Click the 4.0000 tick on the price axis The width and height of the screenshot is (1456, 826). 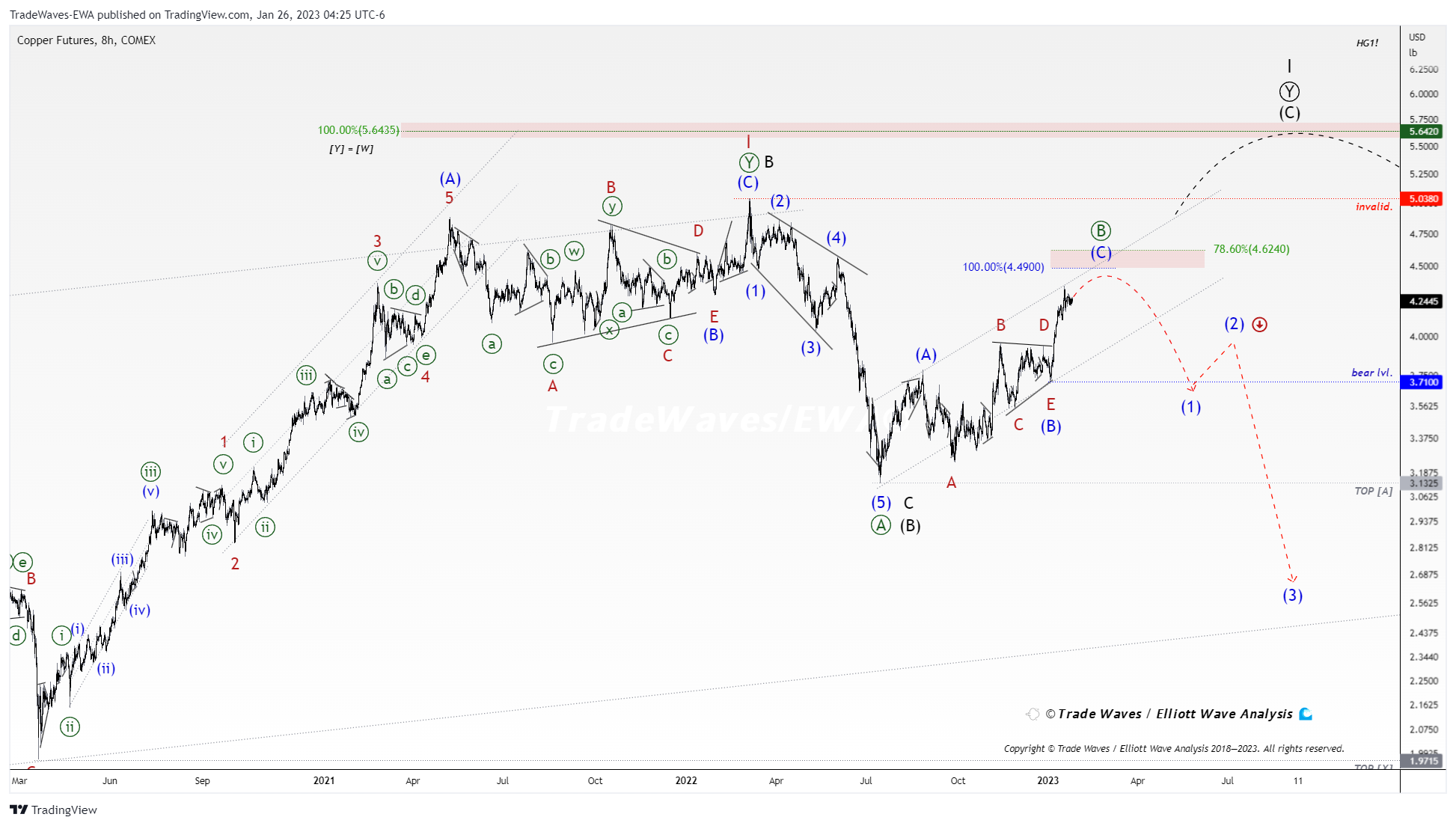1424,337
